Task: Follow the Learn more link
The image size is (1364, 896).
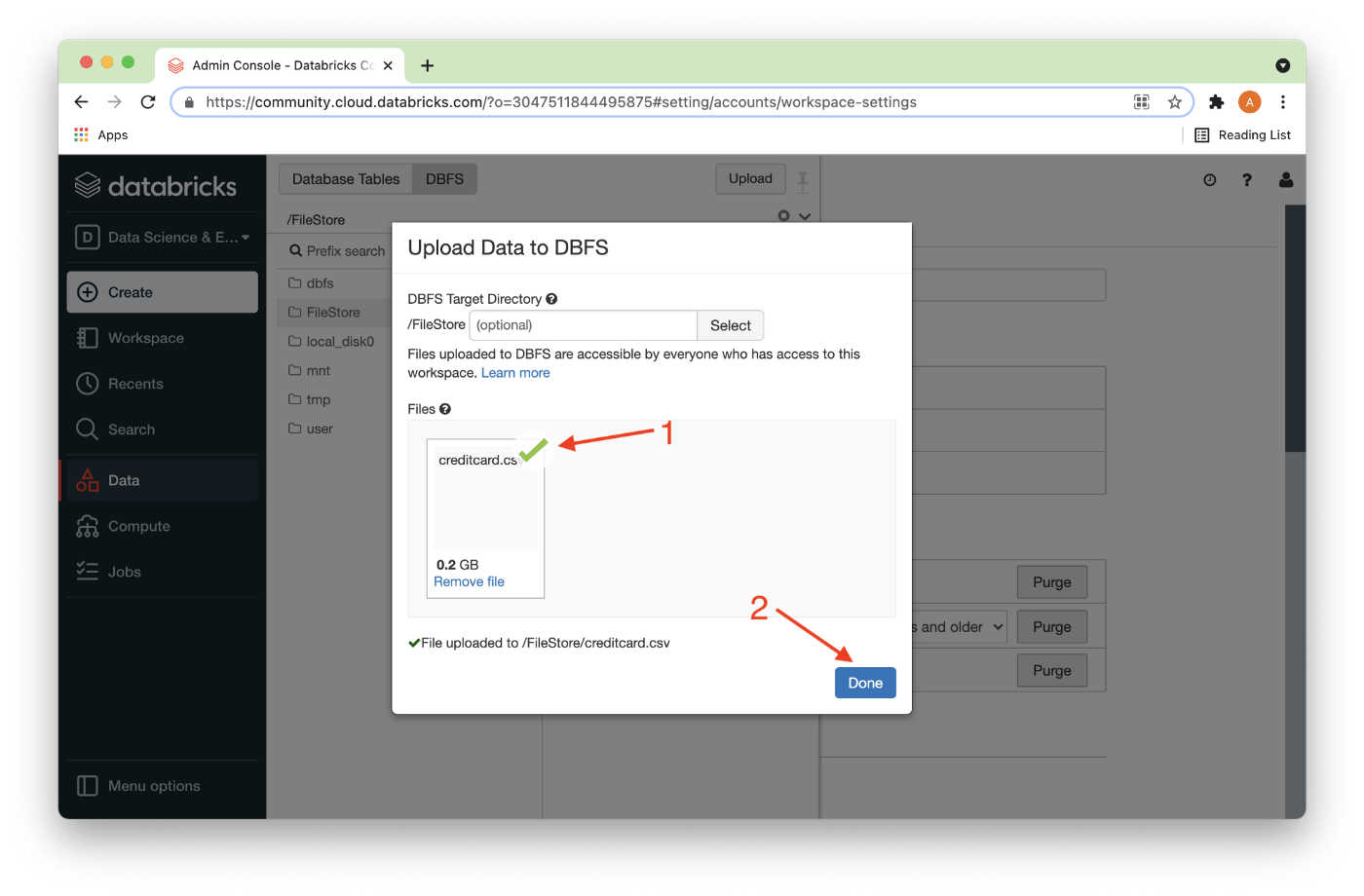Action: click(x=515, y=373)
